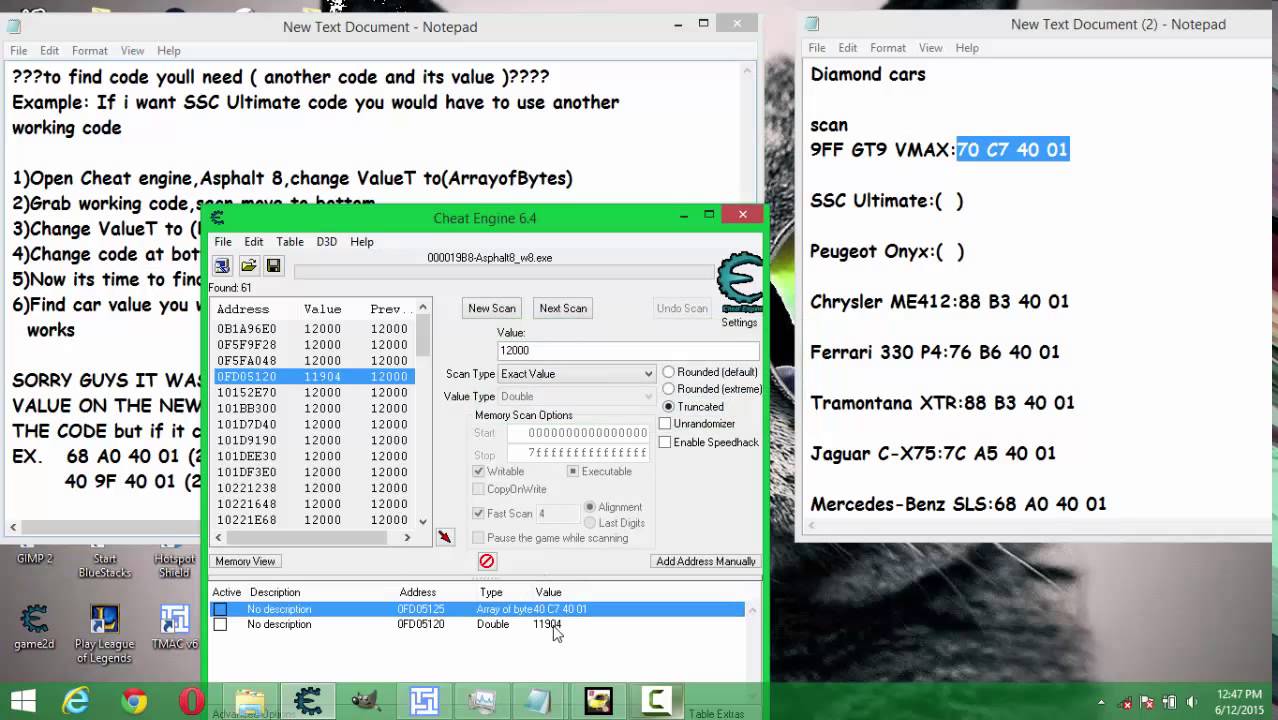Open Play League of Legends desktop shortcut

click(104, 633)
